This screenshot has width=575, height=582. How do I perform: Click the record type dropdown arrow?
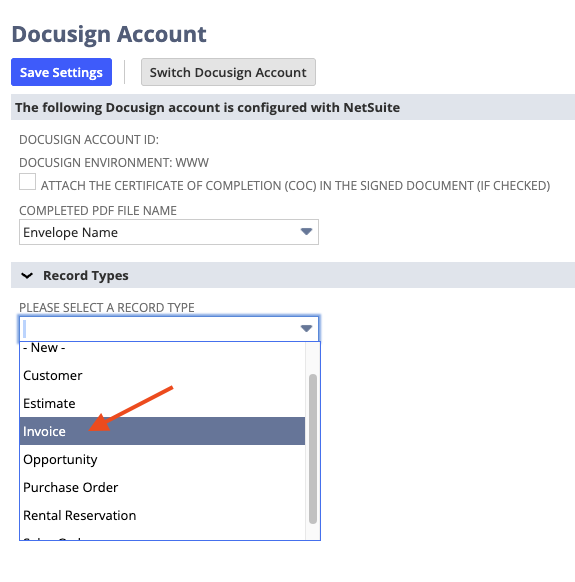pos(306,328)
